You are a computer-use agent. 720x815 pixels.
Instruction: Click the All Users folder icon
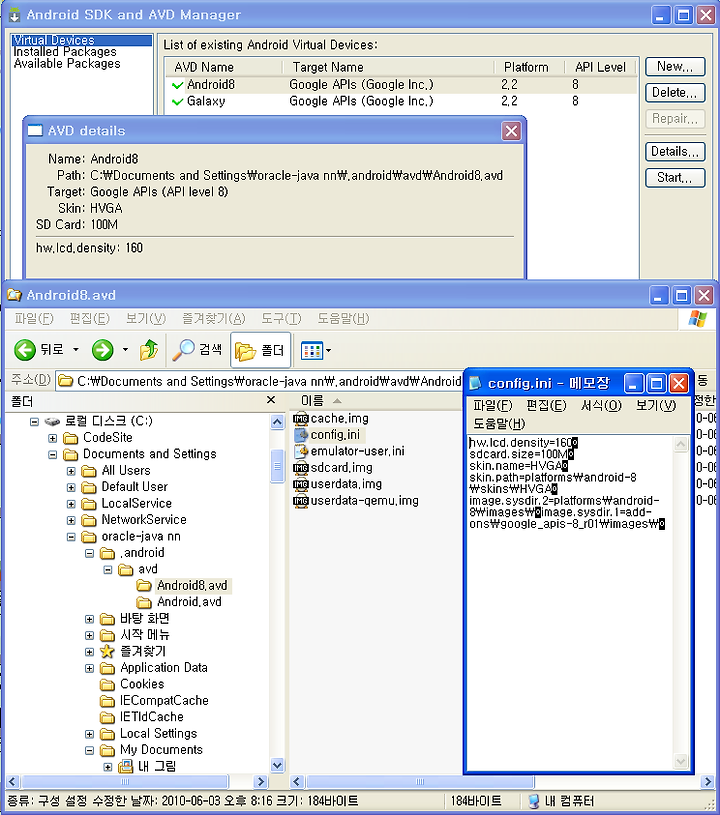pos(89,471)
